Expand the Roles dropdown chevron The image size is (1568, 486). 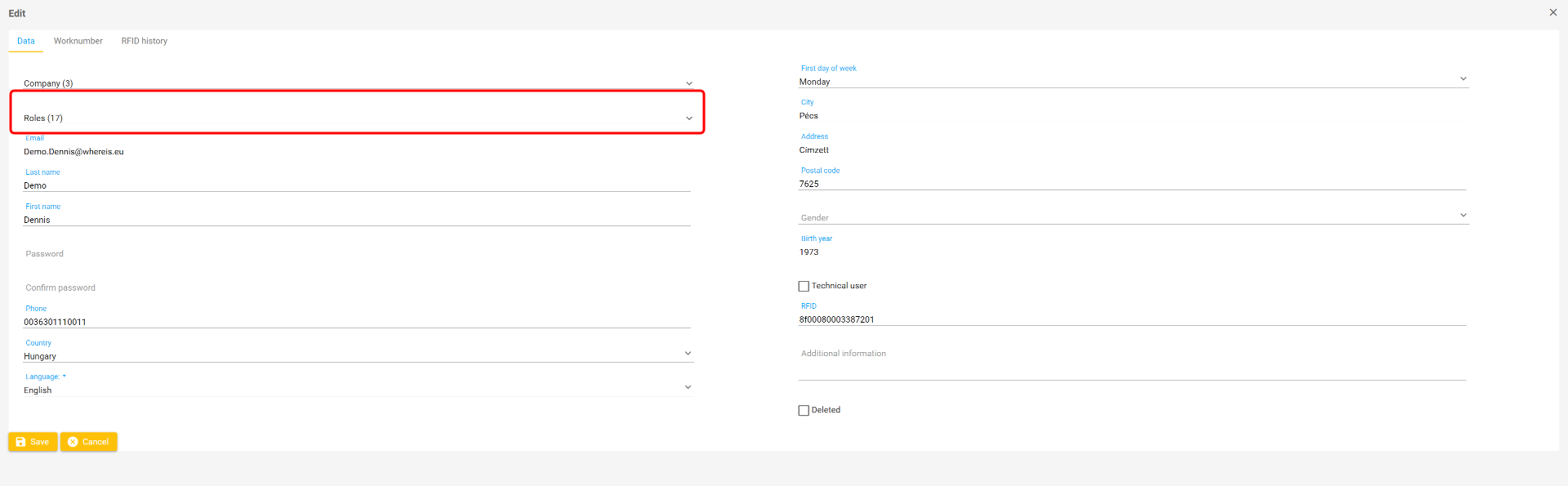point(688,118)
